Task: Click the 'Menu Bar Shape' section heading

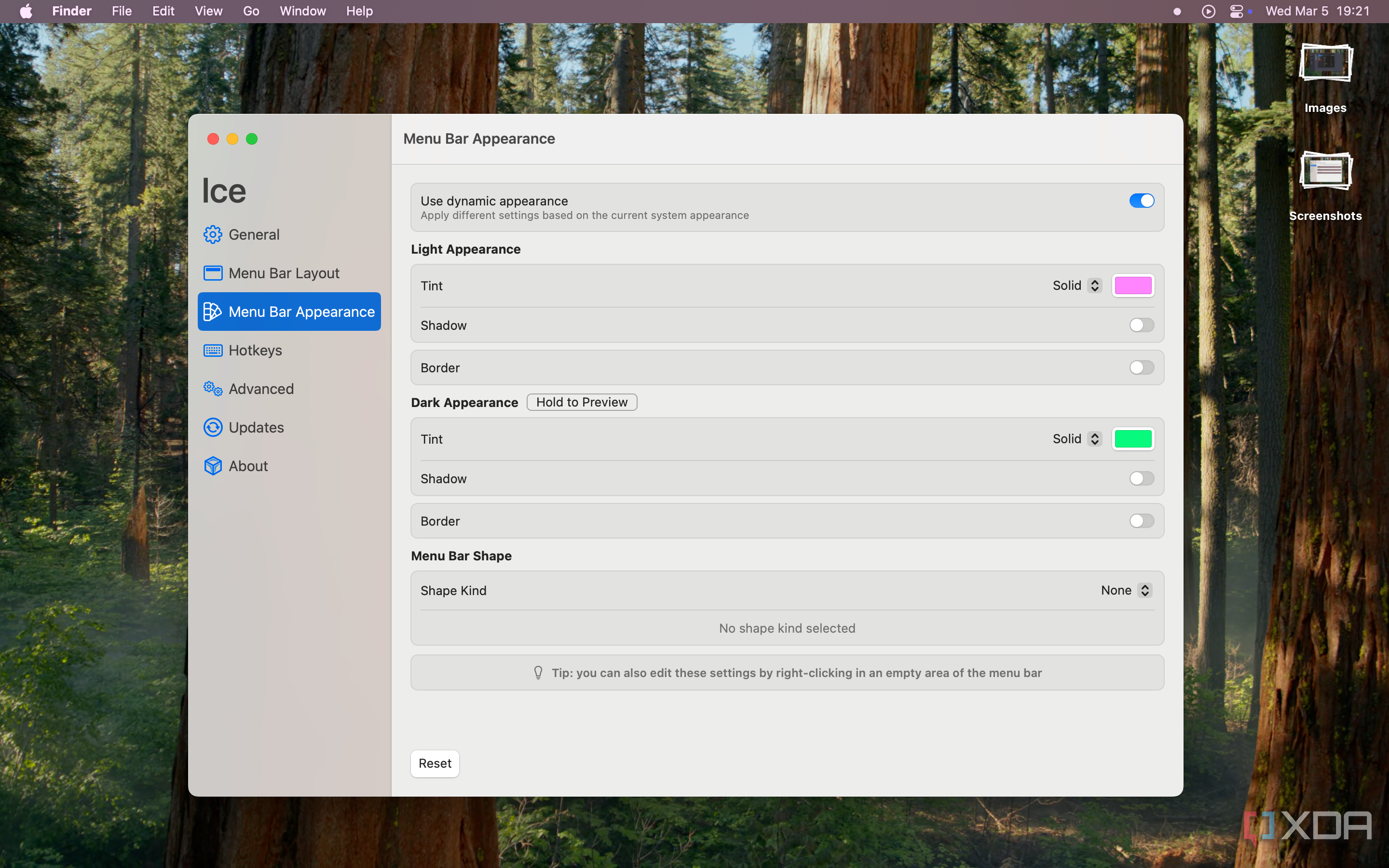Action: pyautogui.click(x=461, y=556)
